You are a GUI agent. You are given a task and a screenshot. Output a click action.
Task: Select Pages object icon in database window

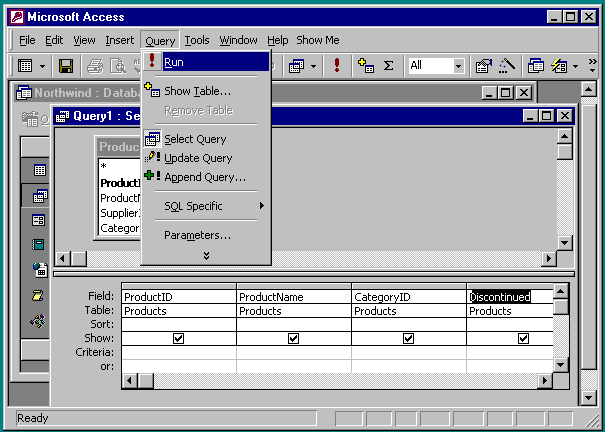39,270
